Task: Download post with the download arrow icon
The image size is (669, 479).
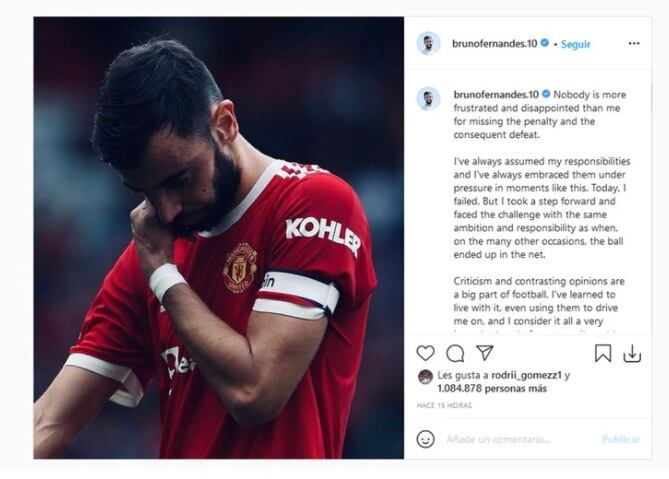Action: pyautogui.click(x=632, y=354)
